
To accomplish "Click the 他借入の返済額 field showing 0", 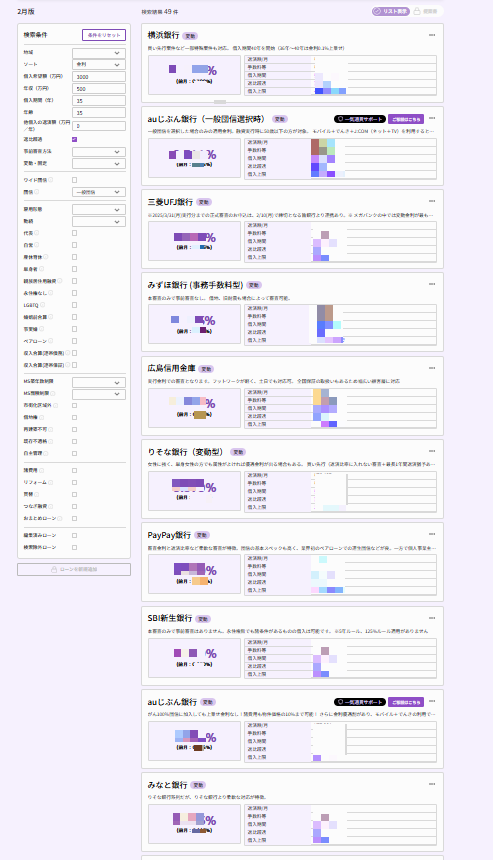I will pos(99,126).
